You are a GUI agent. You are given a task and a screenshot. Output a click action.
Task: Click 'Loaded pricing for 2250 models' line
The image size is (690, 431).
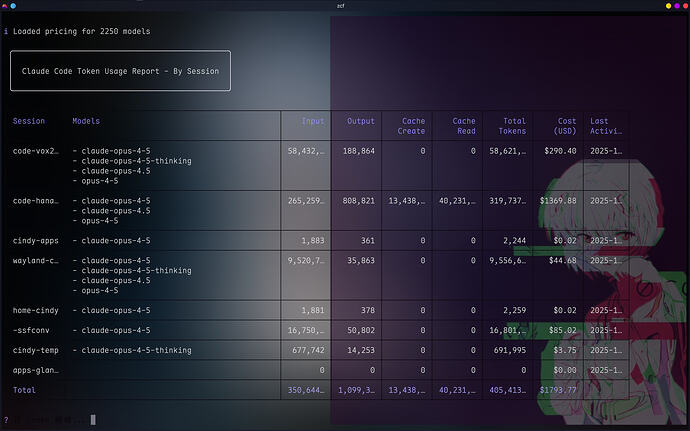(81, 31)
